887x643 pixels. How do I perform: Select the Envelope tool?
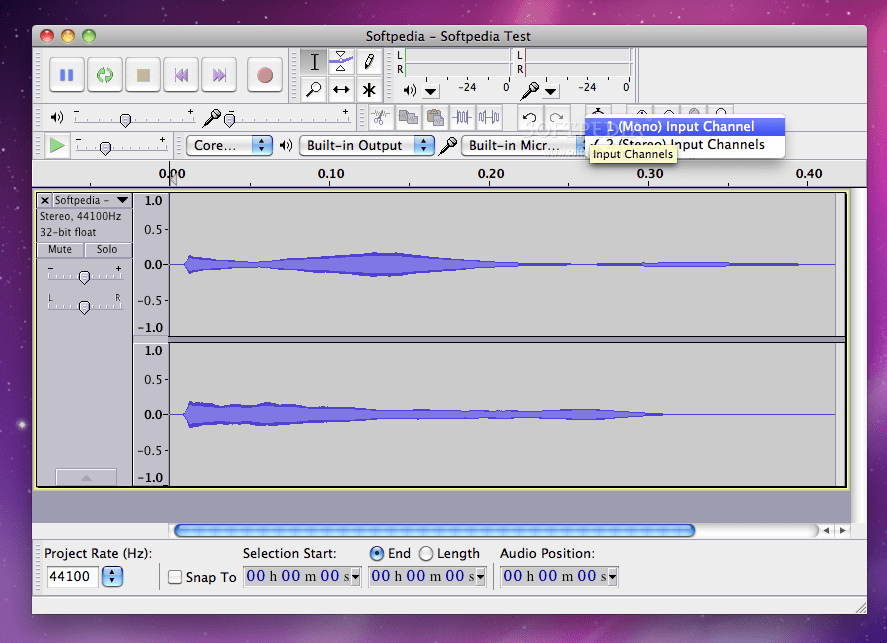tap(340, 61)
